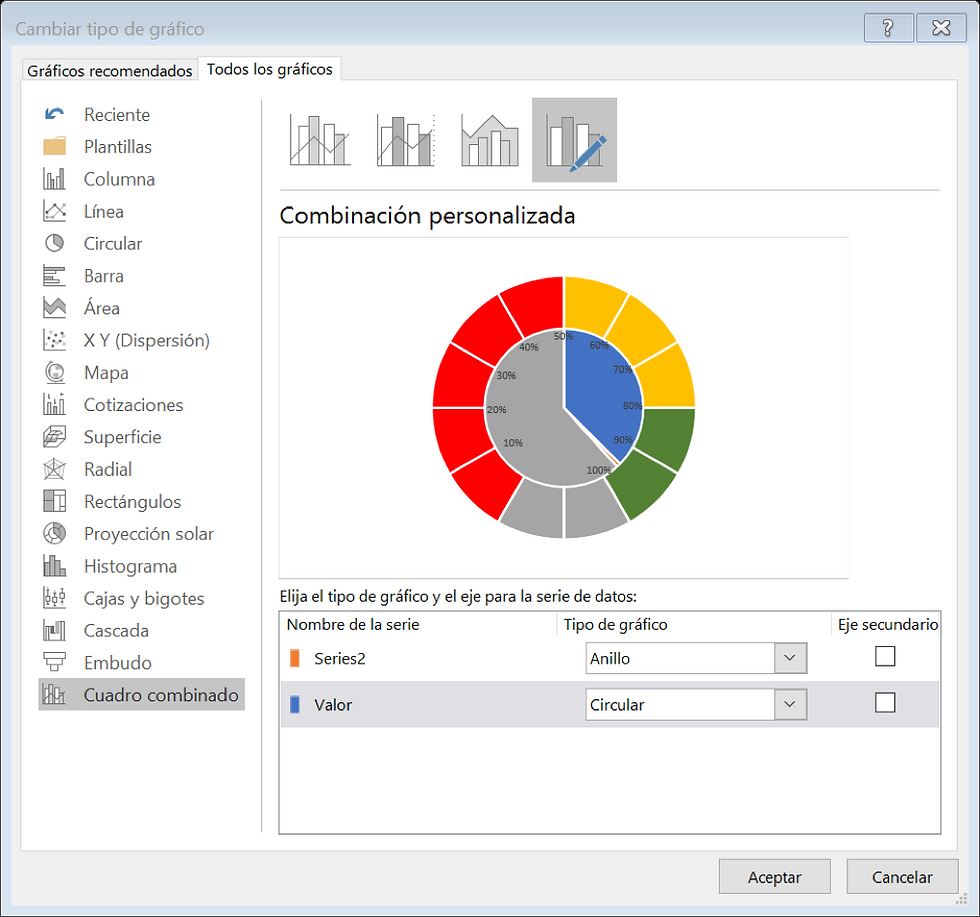This screenshot has width=980, height=917.
Task: Click the Rectángulos category label
Action: pos(132,502)
